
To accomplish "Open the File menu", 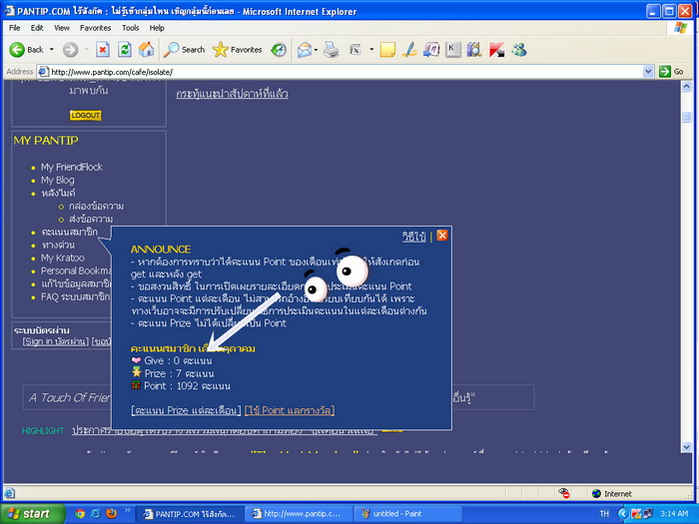I will (14, 28).
